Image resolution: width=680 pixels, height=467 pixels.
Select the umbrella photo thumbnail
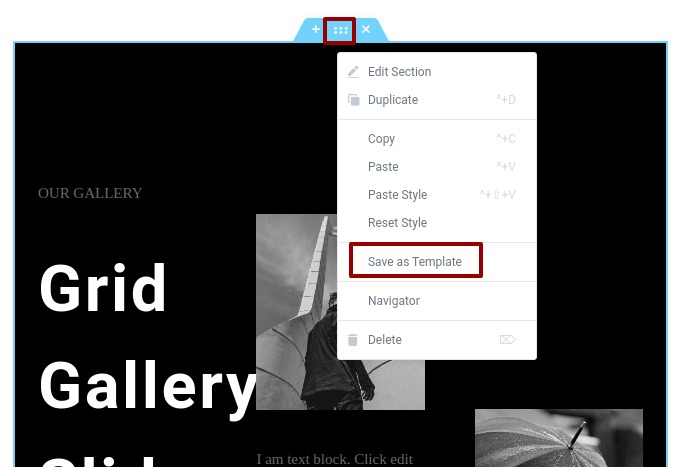(559, 438)
